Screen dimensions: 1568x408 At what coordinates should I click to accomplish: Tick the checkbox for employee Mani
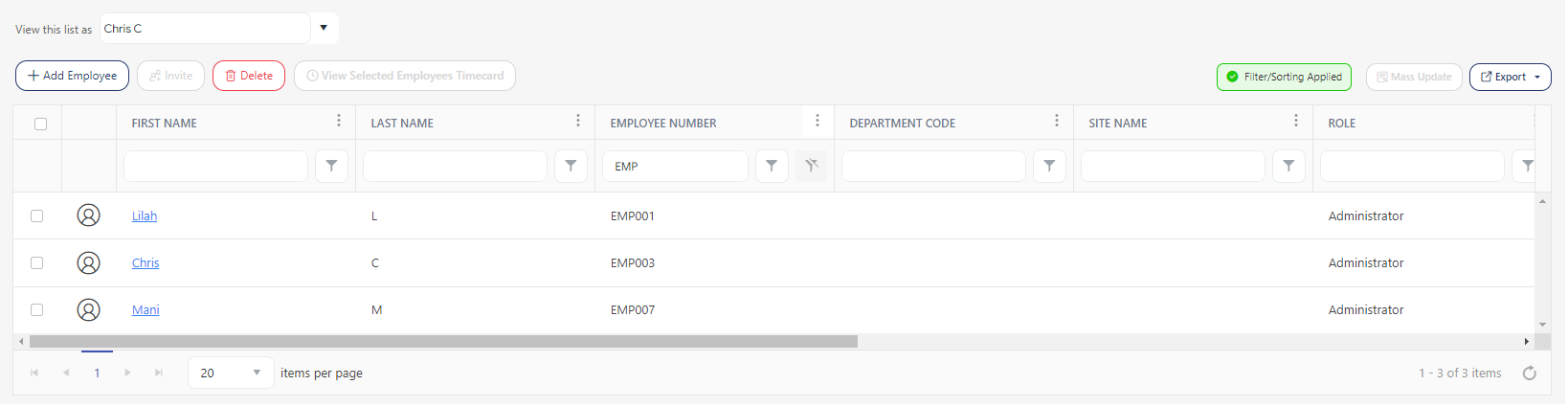point(37,309)
